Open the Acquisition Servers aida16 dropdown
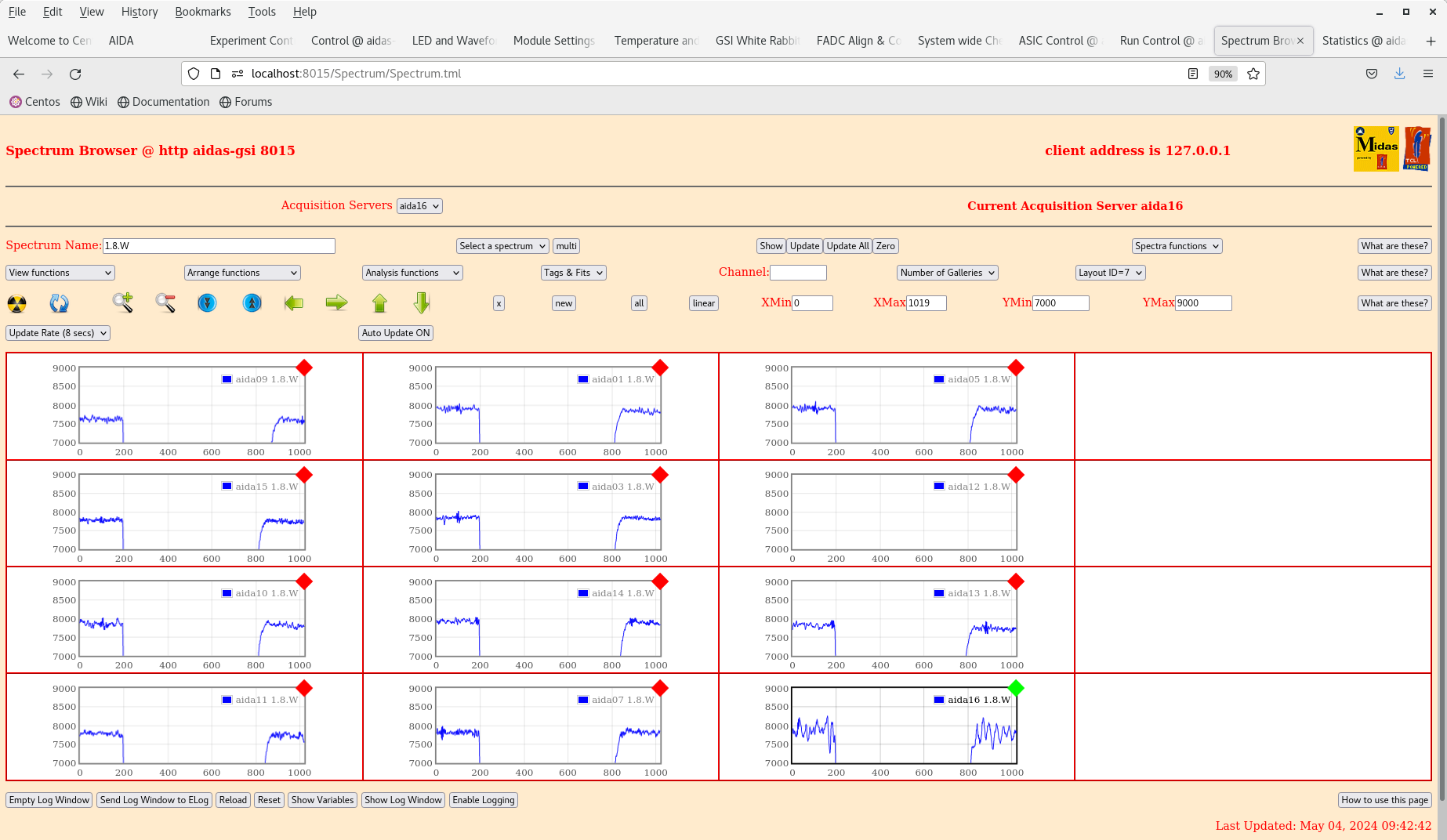Screen dimensions: 1447x840 click(419, 206)
